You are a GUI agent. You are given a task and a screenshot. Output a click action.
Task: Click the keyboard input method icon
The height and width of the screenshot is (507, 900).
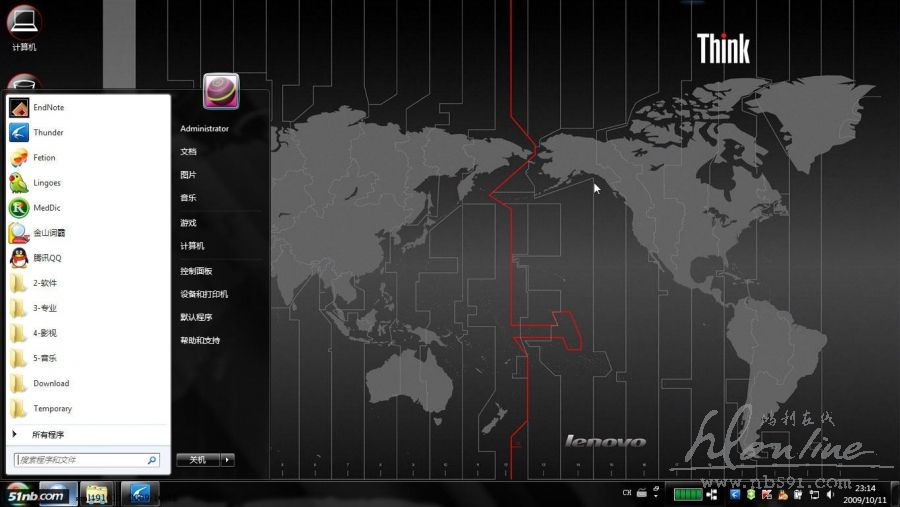(642, 493)
